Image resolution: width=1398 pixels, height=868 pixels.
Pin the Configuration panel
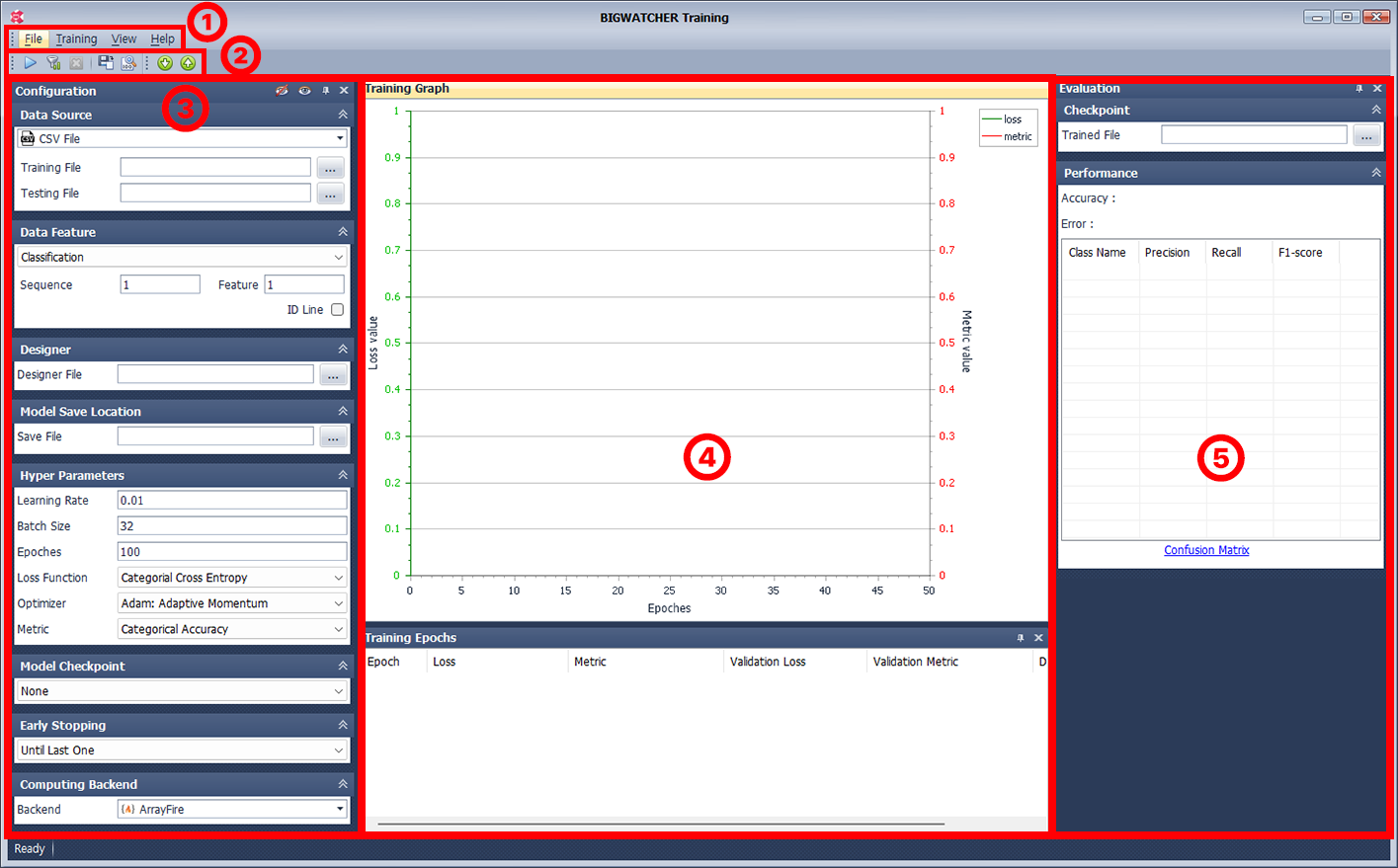tap(326, 91)
